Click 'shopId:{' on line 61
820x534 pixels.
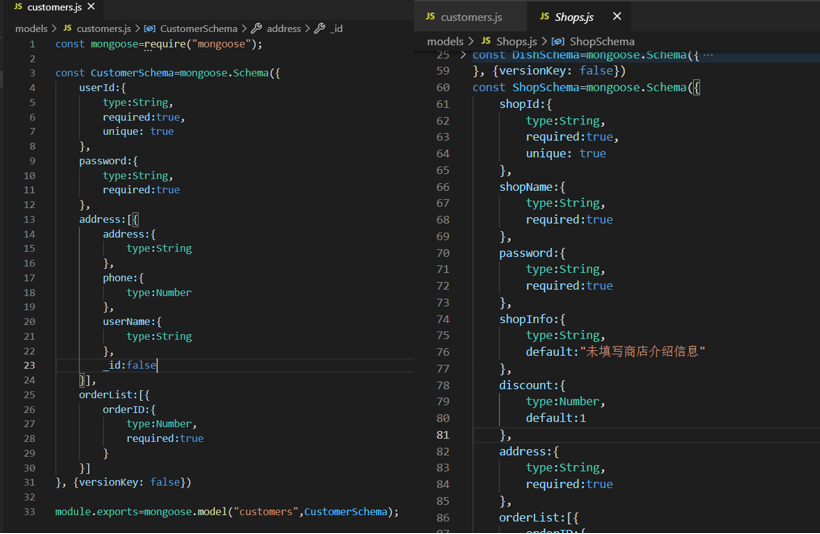(x=526, y=104)
